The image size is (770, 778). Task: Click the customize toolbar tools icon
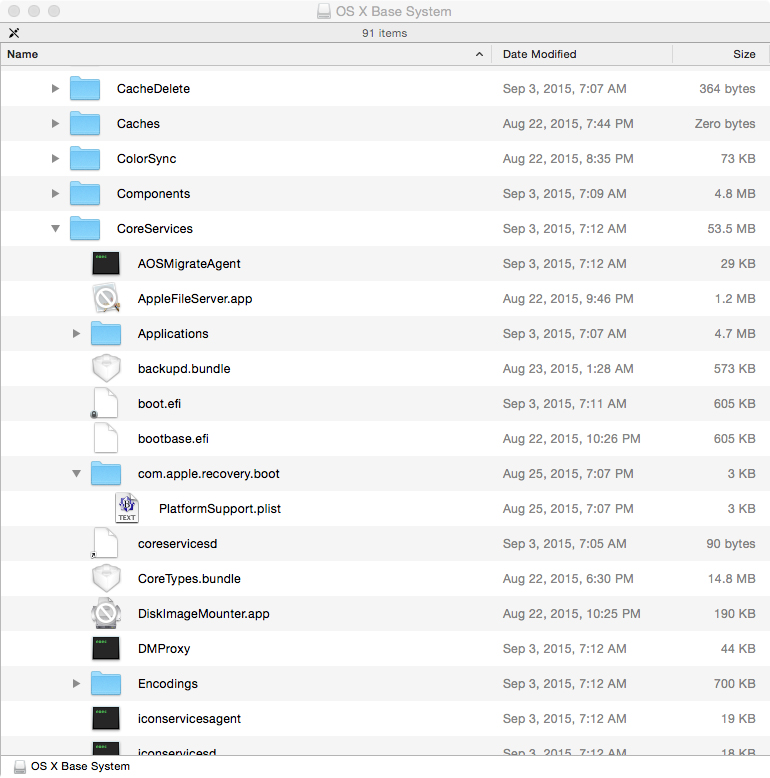tap(14, 33)
